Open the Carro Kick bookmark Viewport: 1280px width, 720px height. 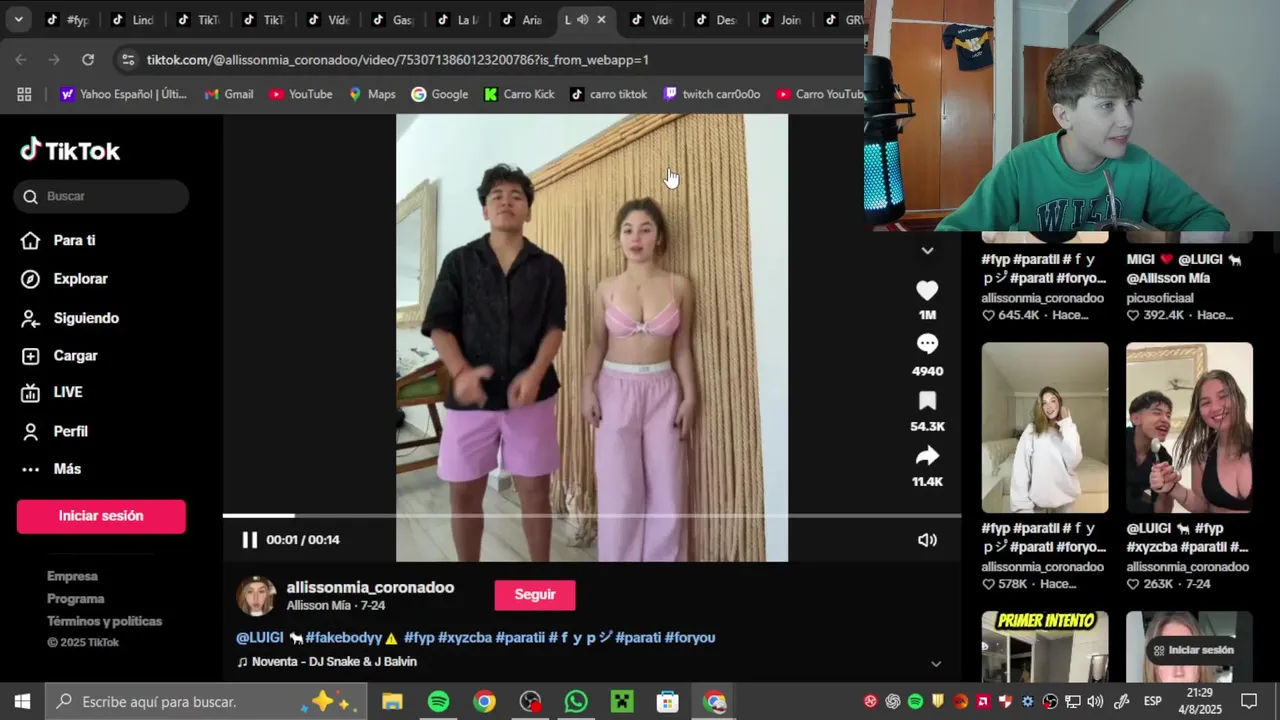519,94
